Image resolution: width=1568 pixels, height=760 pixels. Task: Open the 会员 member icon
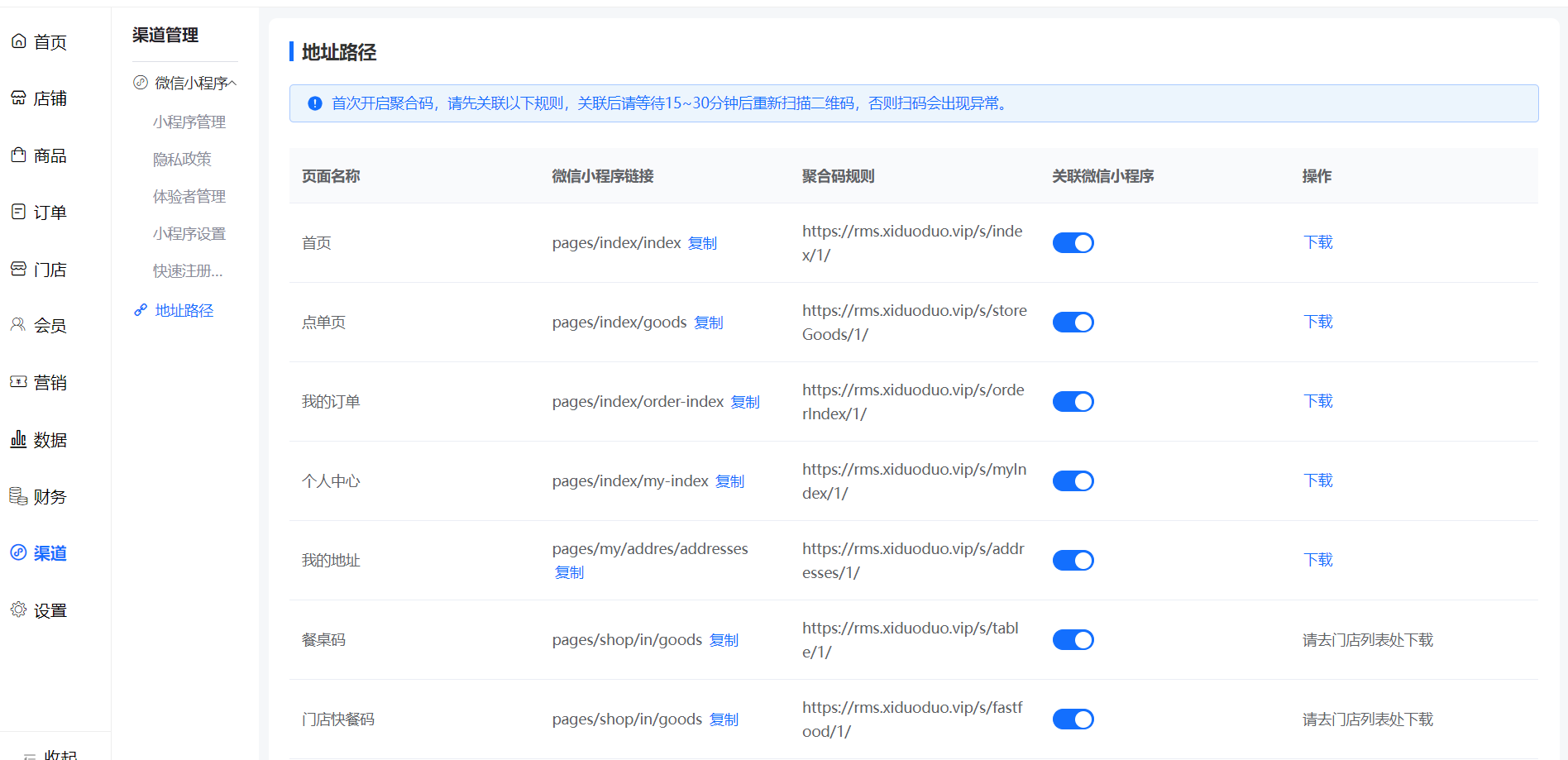click(18, 325)
